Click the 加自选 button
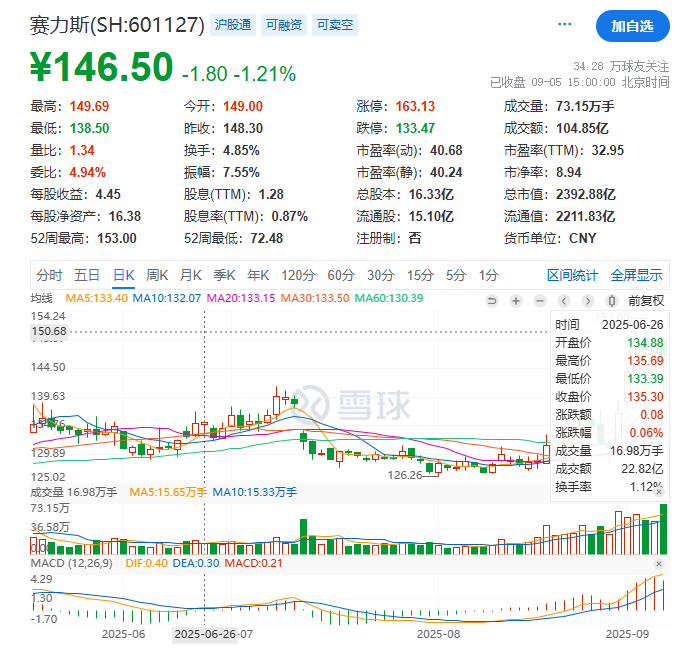This screenshot has height=650, width=681. point(632,26)
